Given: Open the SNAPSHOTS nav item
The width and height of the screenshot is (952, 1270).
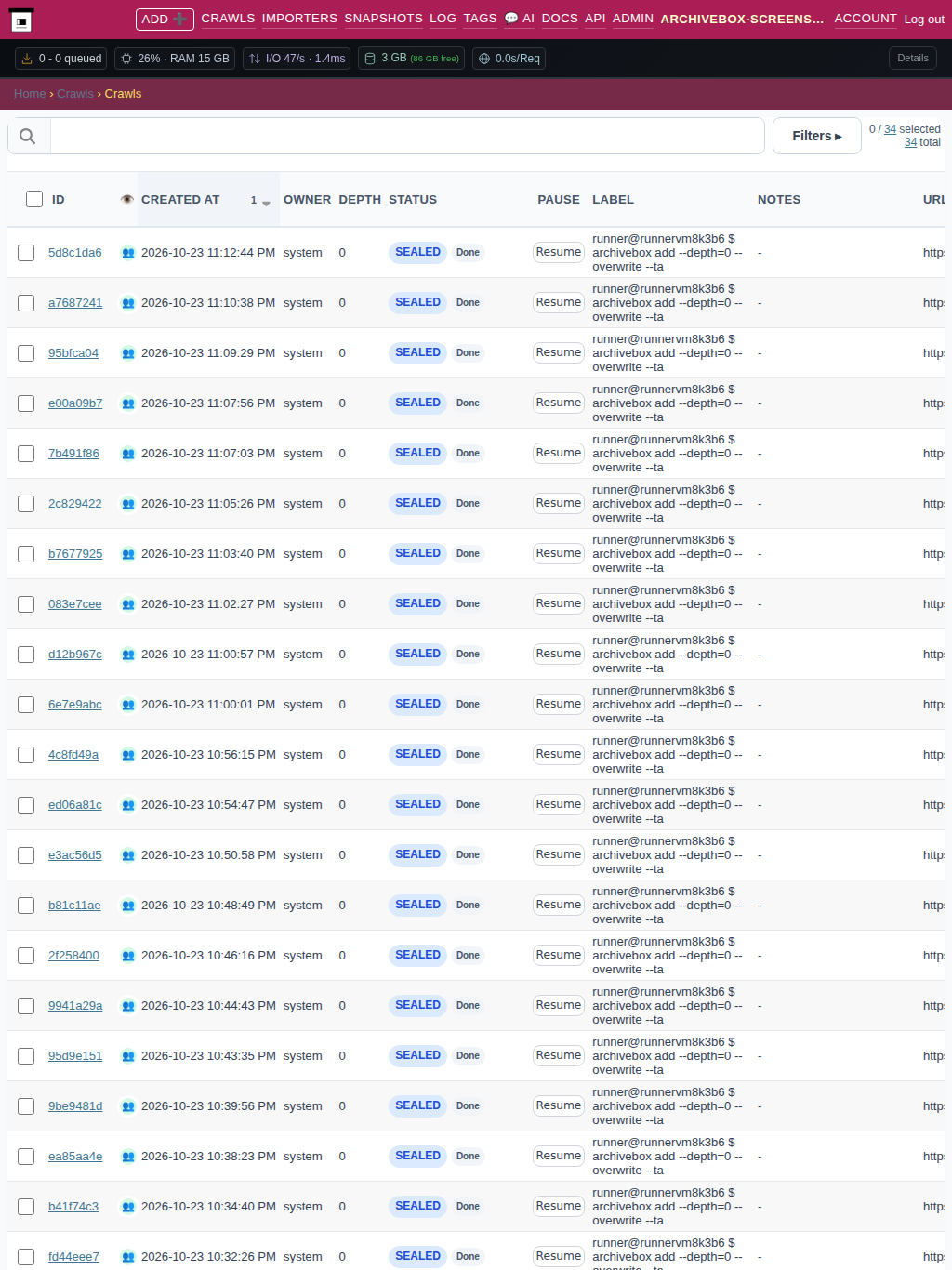Looking at the screenshot, I should tap(383, 19).
